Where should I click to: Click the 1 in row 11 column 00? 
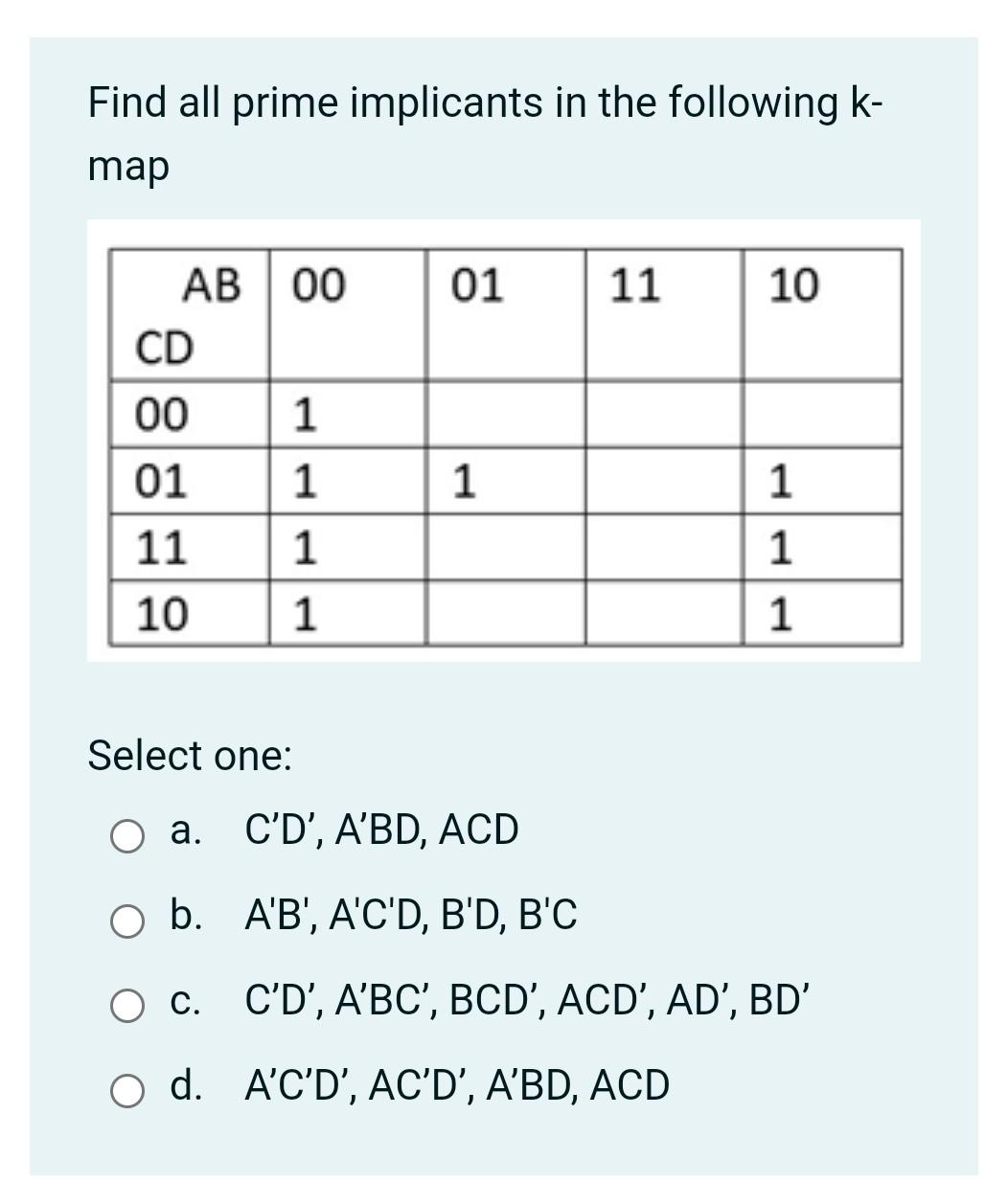point(302,546)
